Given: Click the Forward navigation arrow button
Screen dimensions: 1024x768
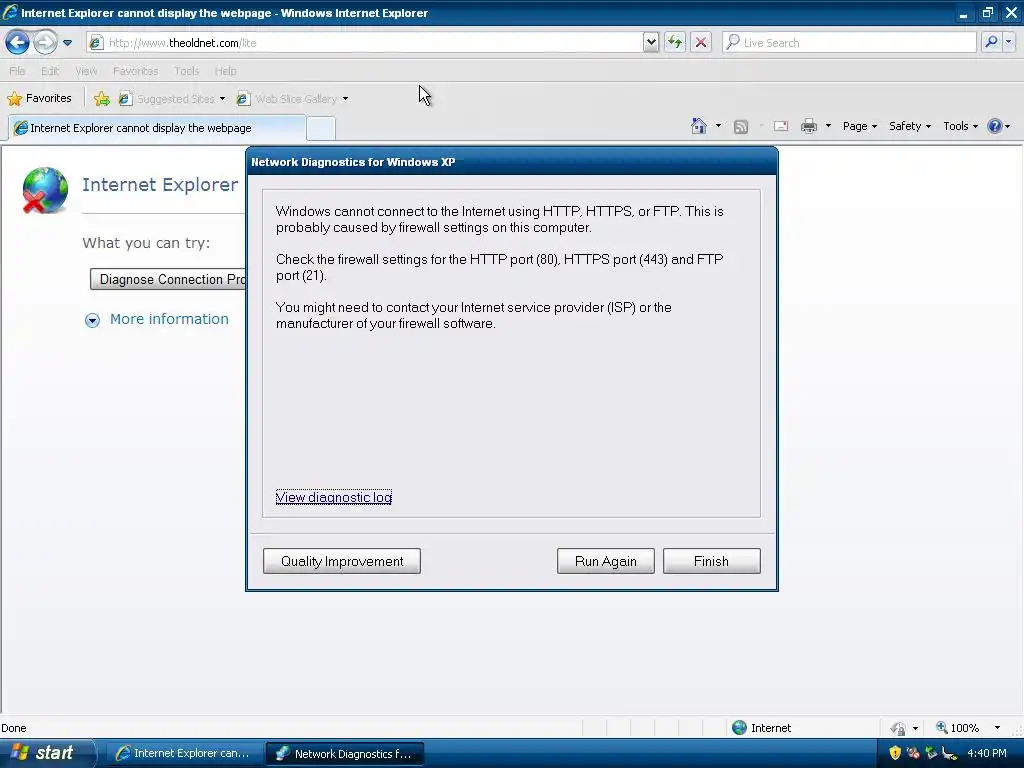Looking at the screenshot, I should click(45, 43).
